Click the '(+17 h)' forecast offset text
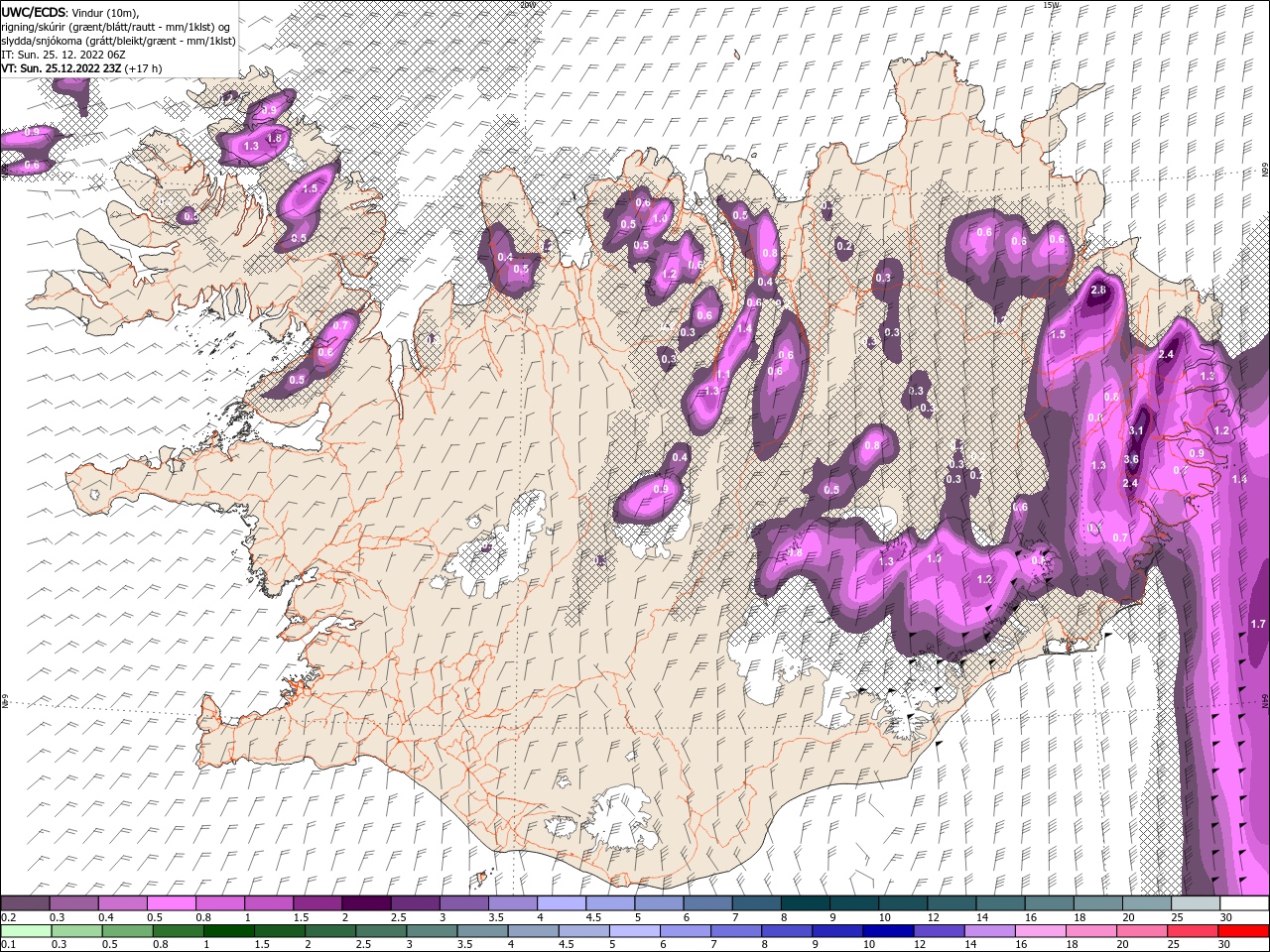The image size is (1270, 952). [143, 68]
